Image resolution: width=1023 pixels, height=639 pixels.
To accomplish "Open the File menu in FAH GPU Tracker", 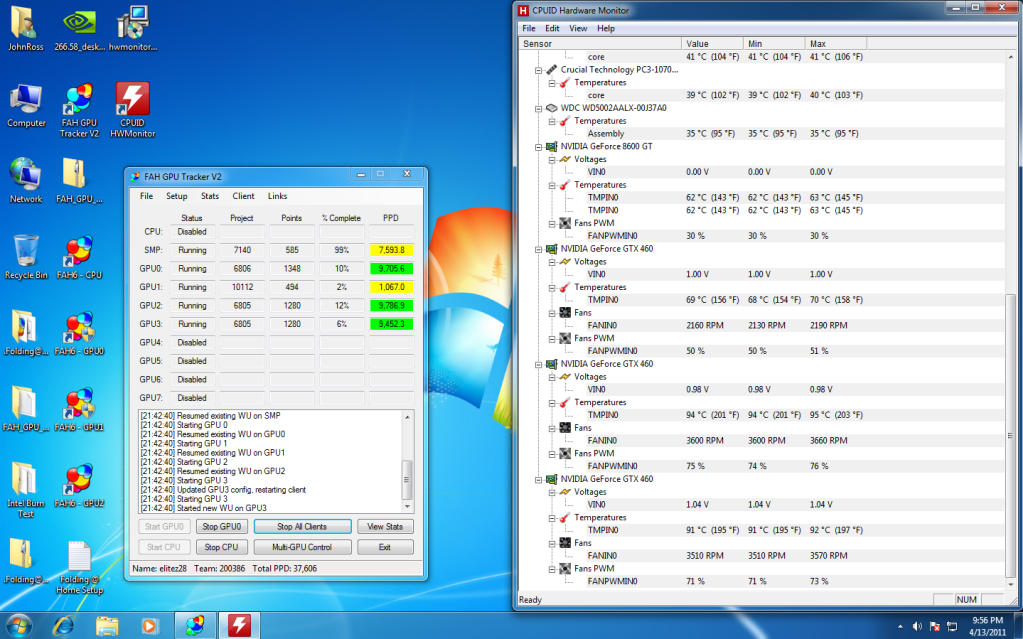I will click(146, 196).
